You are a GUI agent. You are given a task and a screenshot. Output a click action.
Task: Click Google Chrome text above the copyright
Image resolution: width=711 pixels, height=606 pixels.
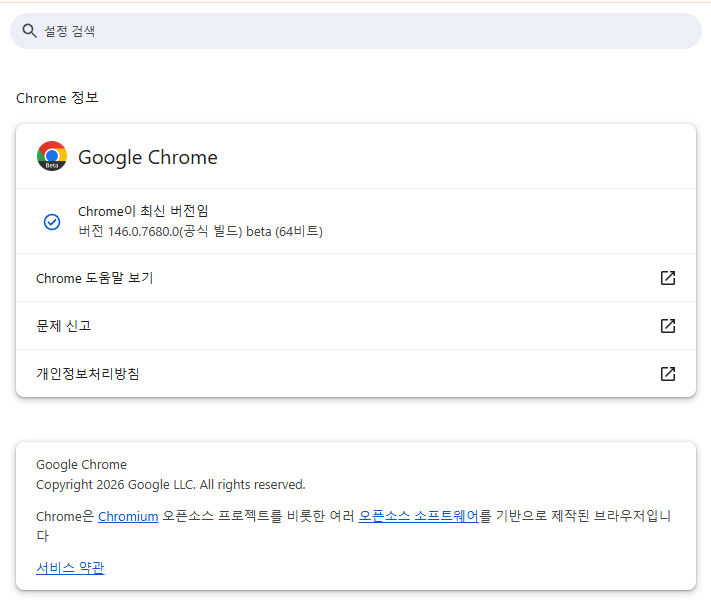(x=82, y=464)
